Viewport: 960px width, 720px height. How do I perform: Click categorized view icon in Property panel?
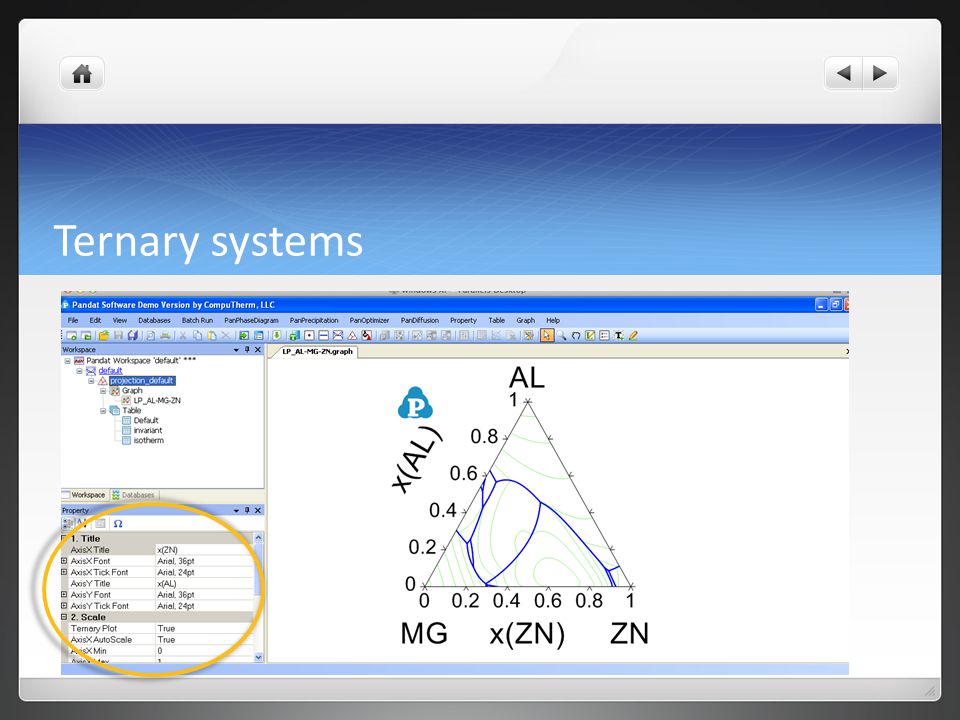point(68,524)
